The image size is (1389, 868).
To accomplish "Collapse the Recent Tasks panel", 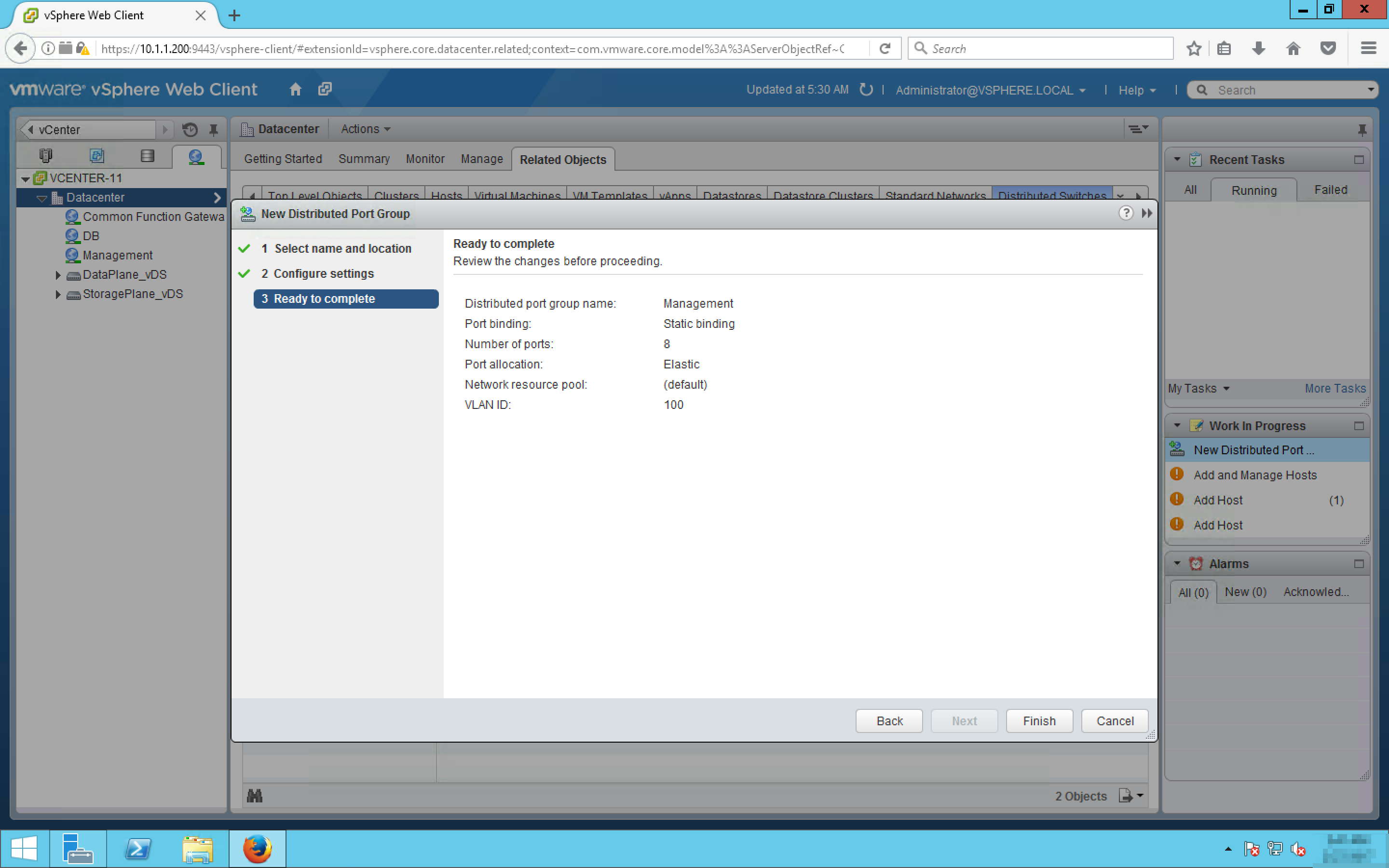I will pos(1177,160).
